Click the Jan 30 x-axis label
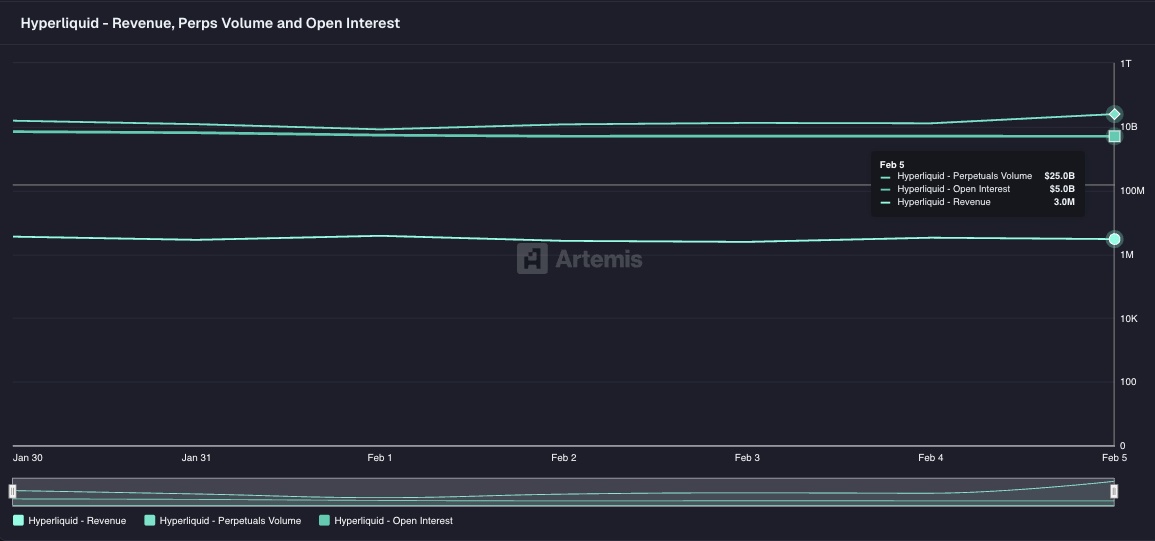Viewport: 1155px width, 541px height. 28,458
